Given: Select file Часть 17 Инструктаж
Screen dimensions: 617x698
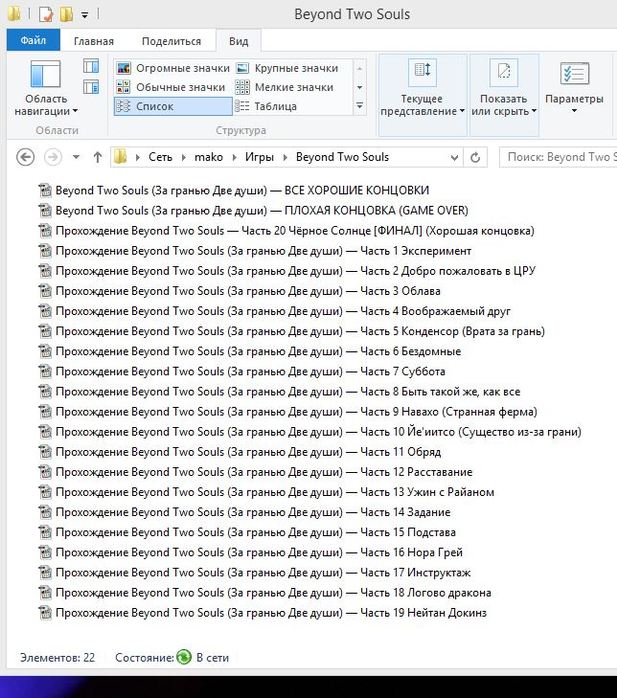Looking at the screenshot, I should click(x=254, y=572).
